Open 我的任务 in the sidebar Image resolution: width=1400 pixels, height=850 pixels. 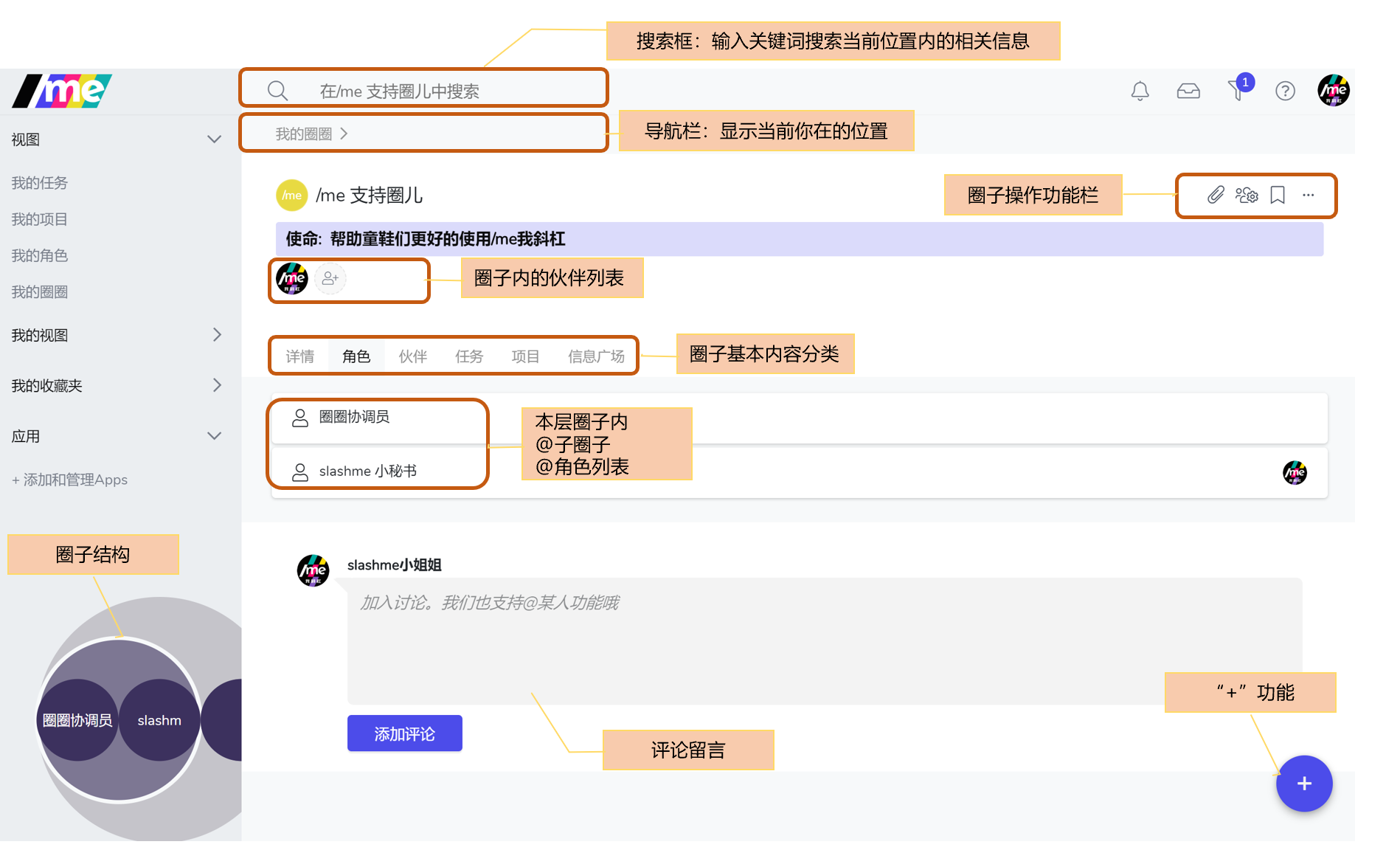40,183
